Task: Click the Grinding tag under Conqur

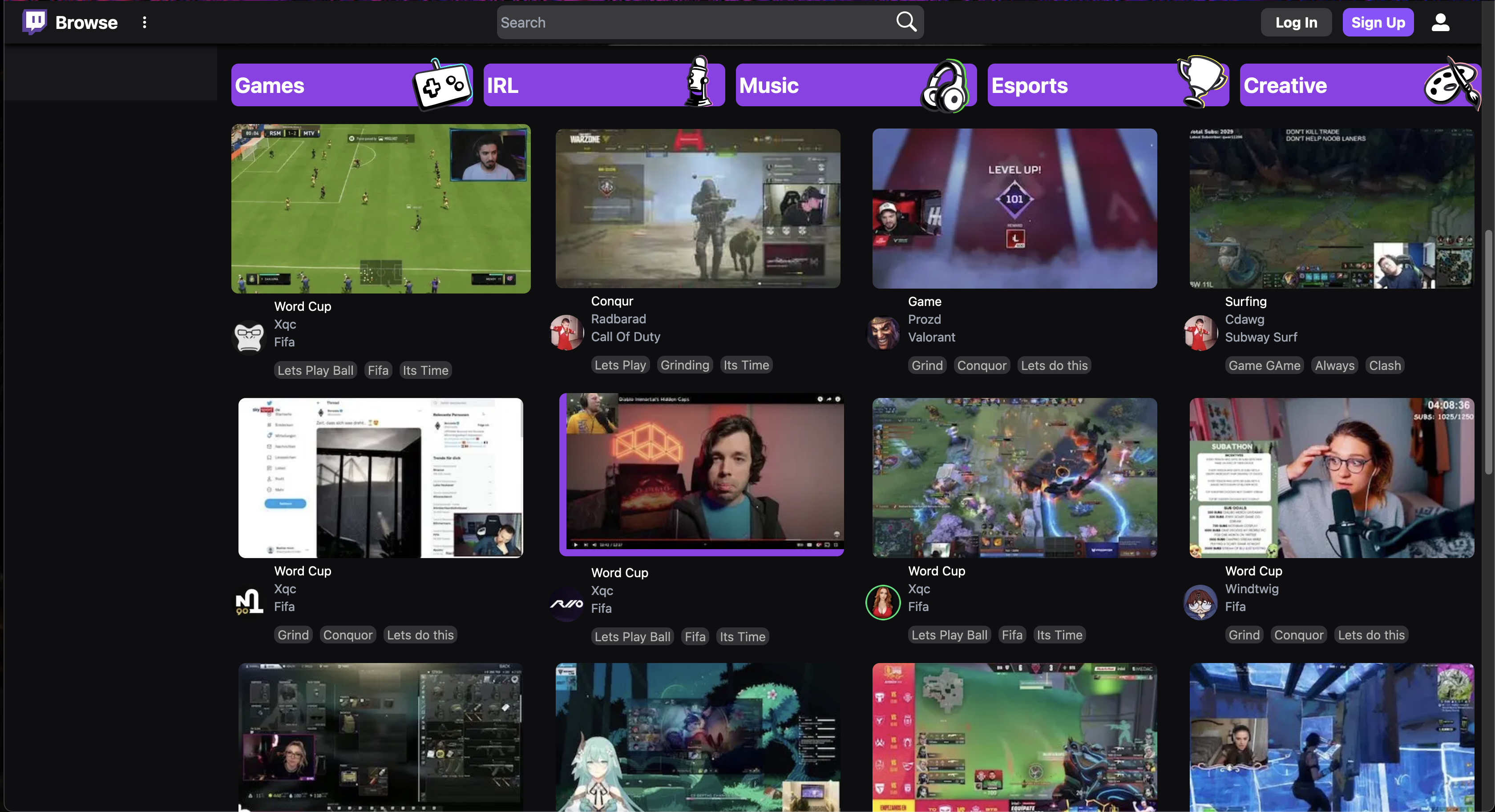Action: 685,365
